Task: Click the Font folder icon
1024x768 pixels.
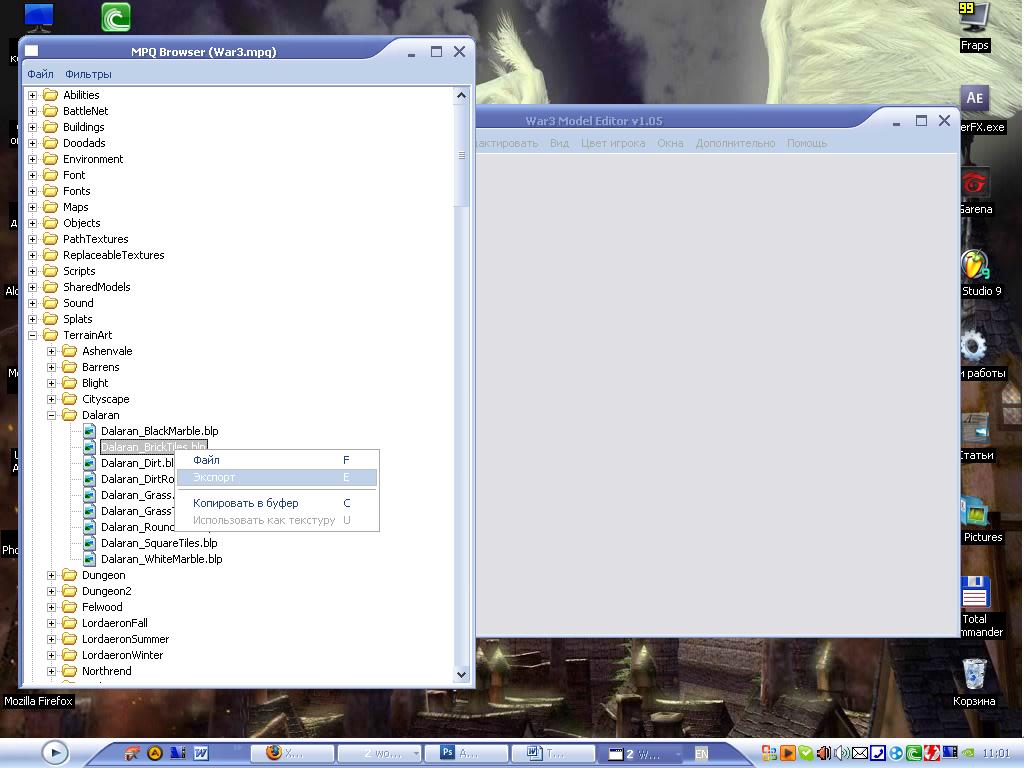Action: point(50,175)
